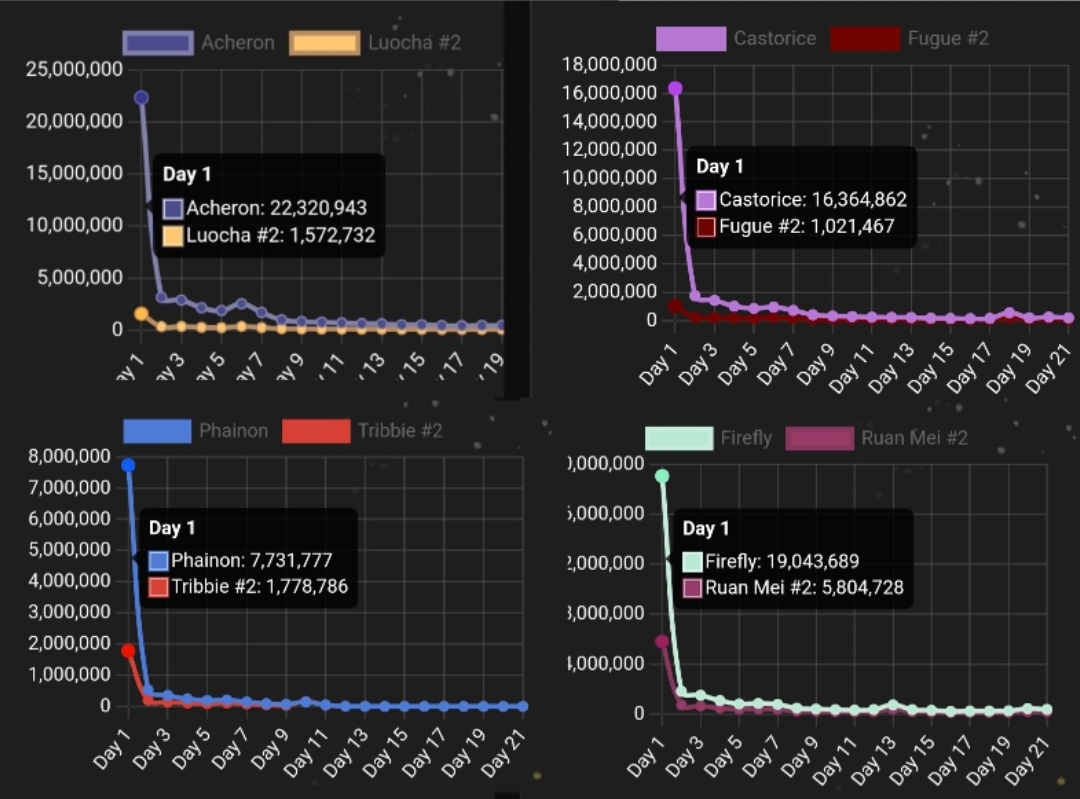This screenshot has height=799, width=1080.
Task: Select Luocha #2's Day 1 data point
Action: coord(141,314)
